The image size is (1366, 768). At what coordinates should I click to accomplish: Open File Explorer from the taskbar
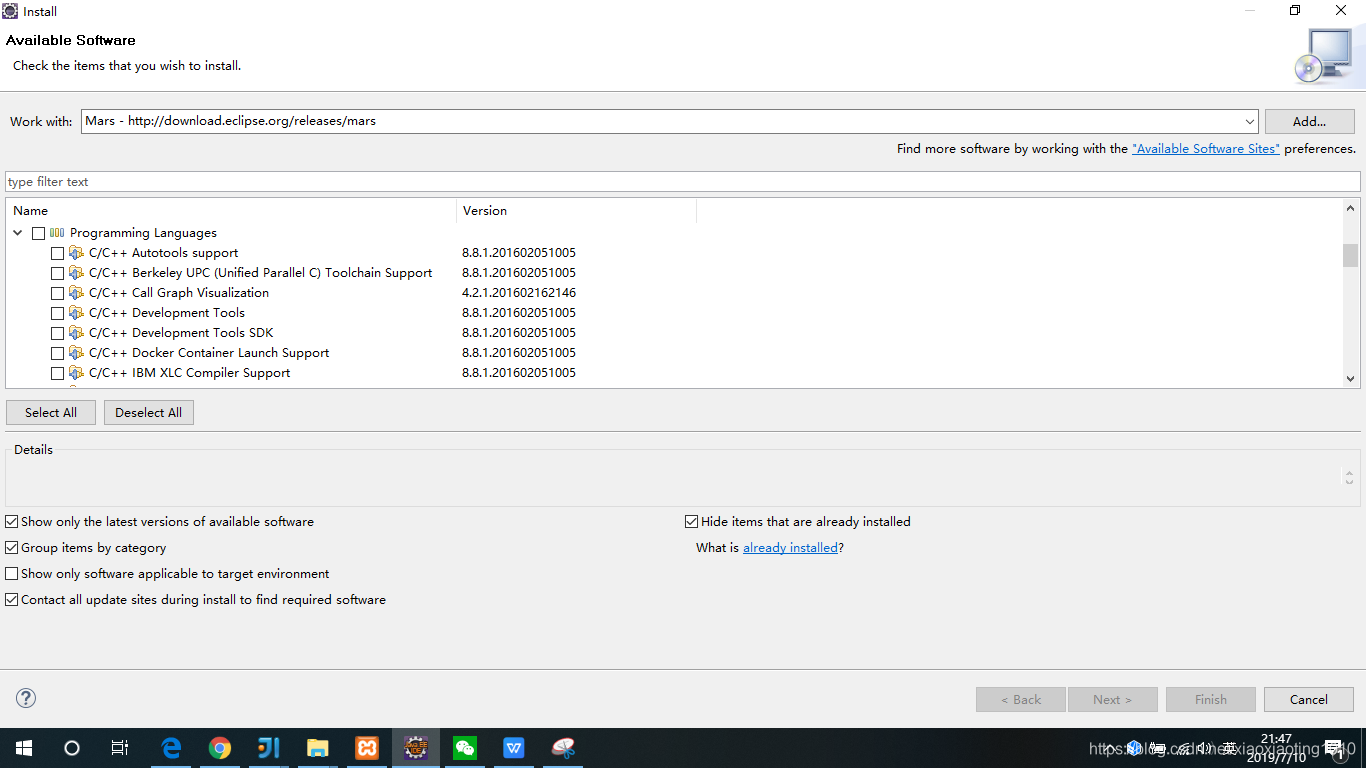tap(318, 748)
